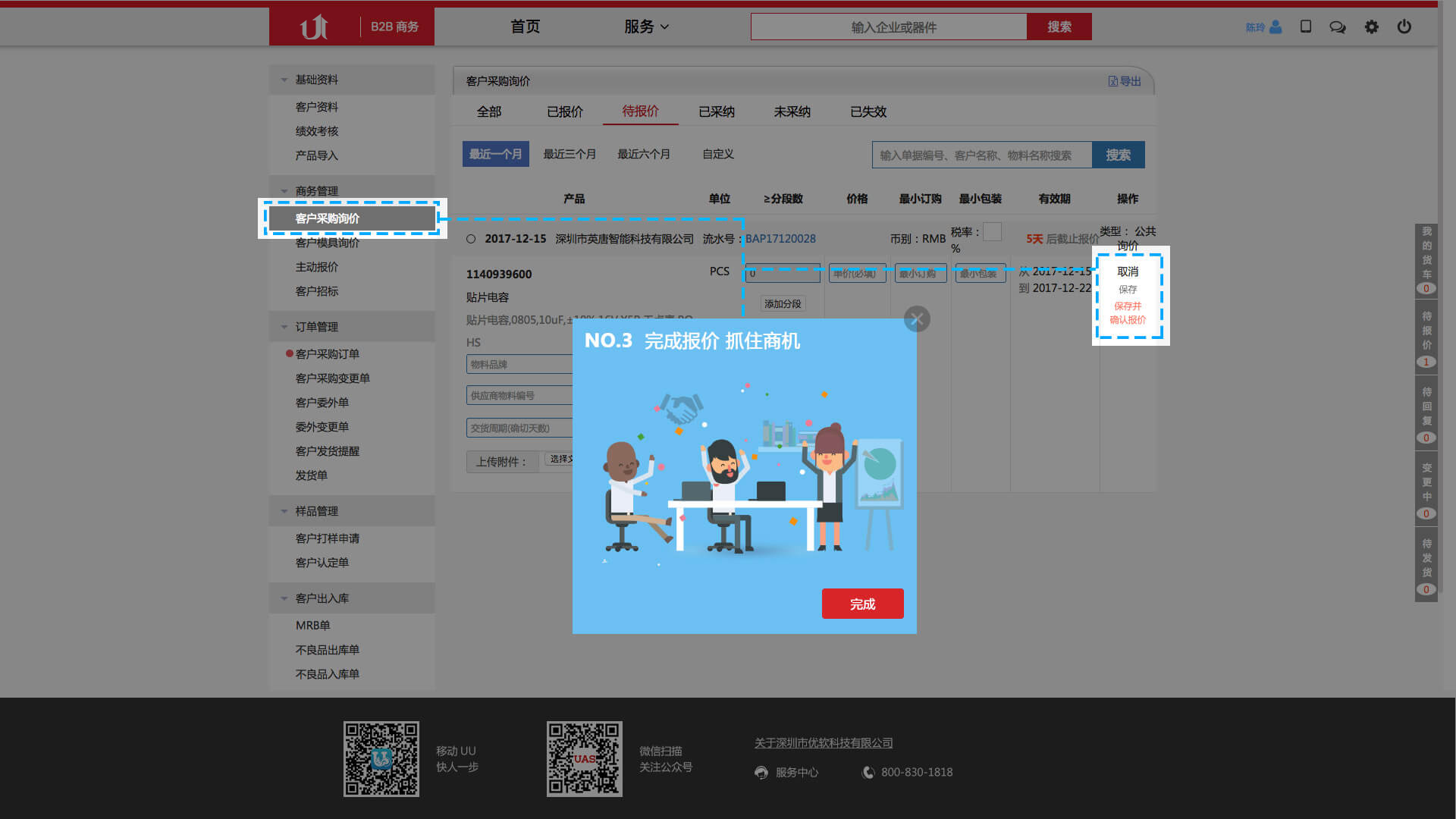The image size is (1456, 819).
Task: Click the red 完成 button
Action: (862, 604)
